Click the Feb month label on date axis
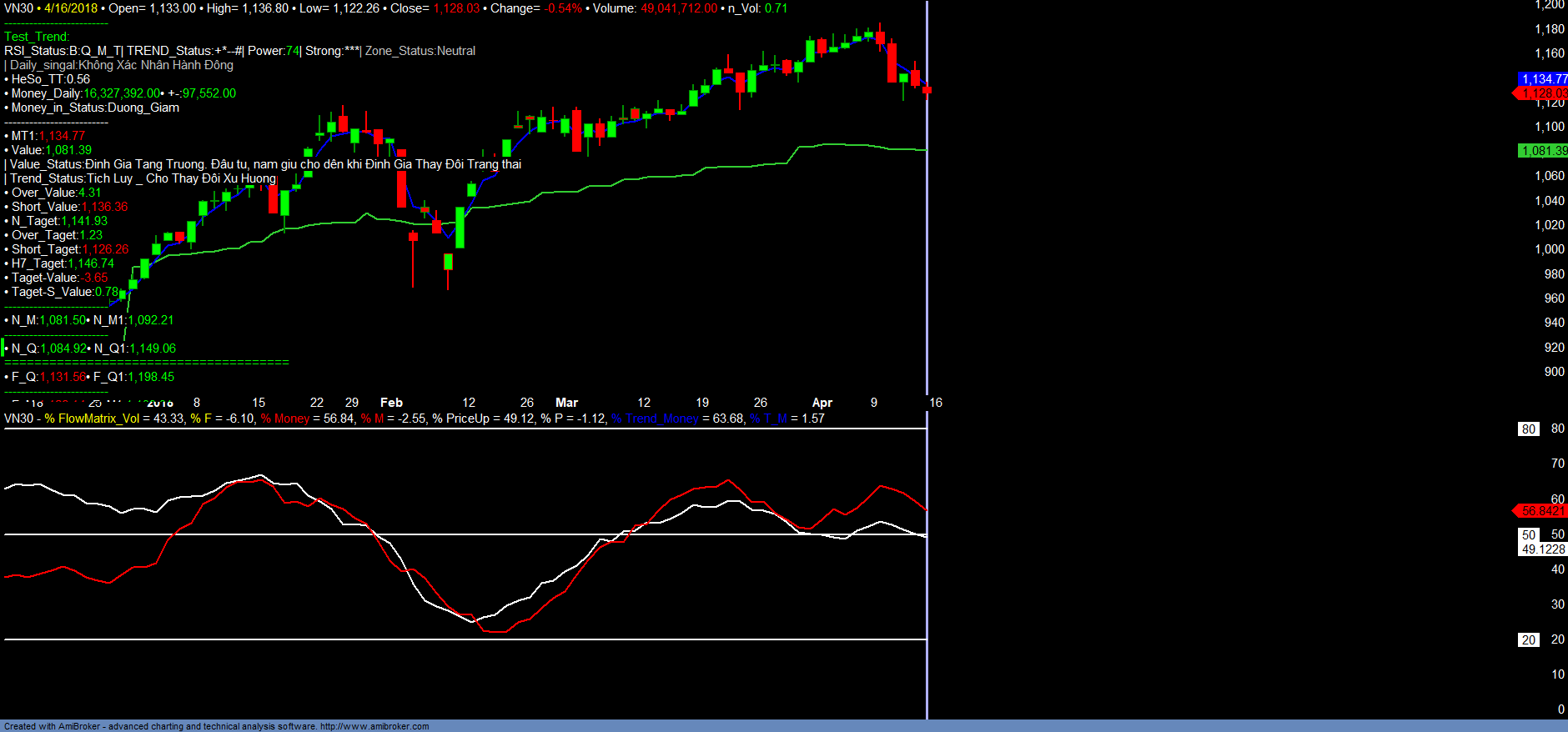 pos(391,403)
